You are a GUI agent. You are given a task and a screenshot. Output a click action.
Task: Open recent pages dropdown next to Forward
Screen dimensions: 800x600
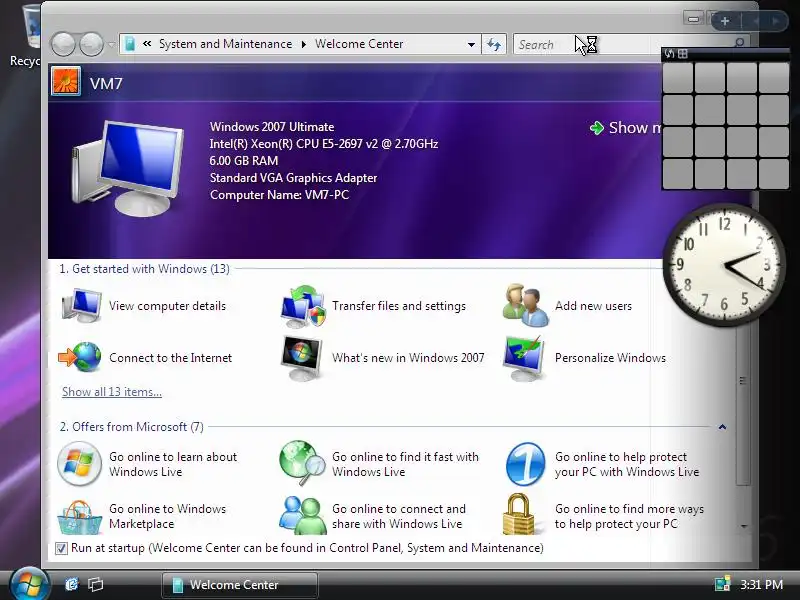(111, 44)
